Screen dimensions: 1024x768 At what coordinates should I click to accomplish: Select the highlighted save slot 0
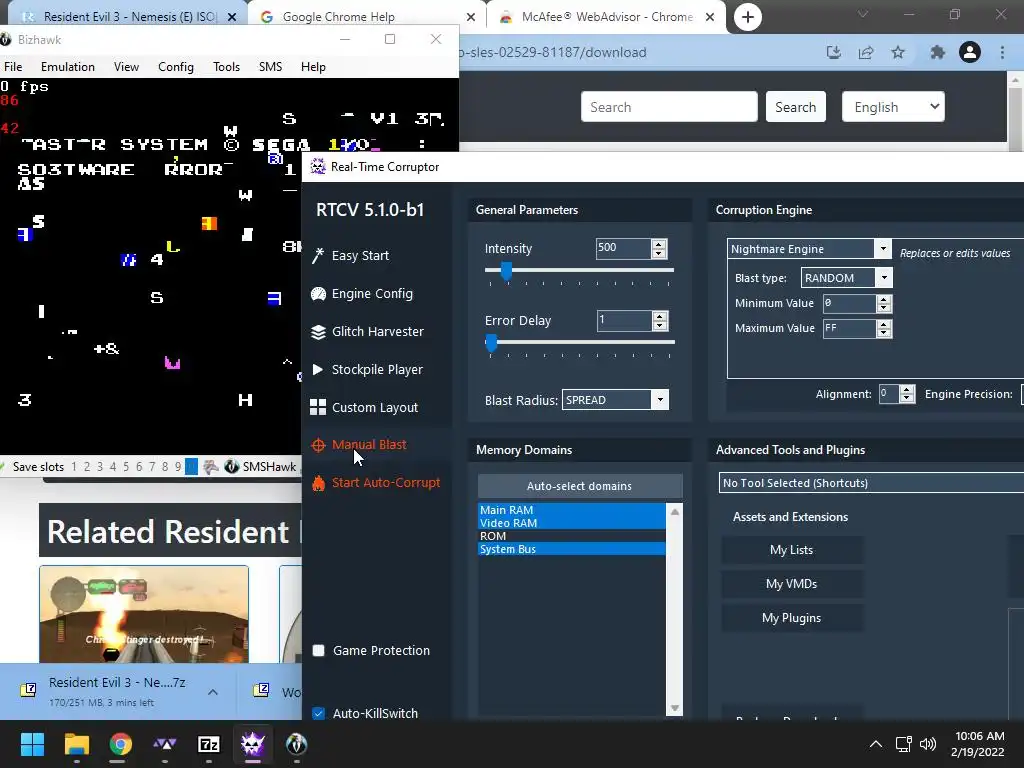point(191,466)
